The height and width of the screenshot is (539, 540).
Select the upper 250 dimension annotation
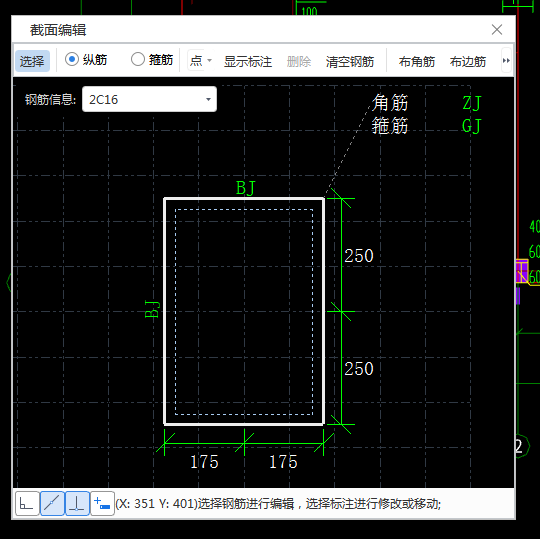(359, 256)
